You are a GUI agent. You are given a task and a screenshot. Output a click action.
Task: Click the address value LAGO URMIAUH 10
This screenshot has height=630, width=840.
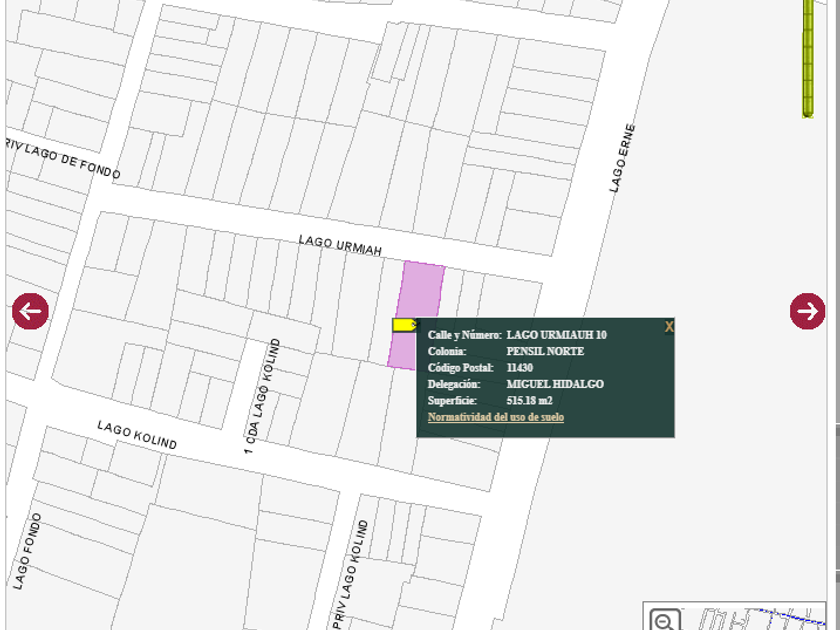(x=557, y=335)
